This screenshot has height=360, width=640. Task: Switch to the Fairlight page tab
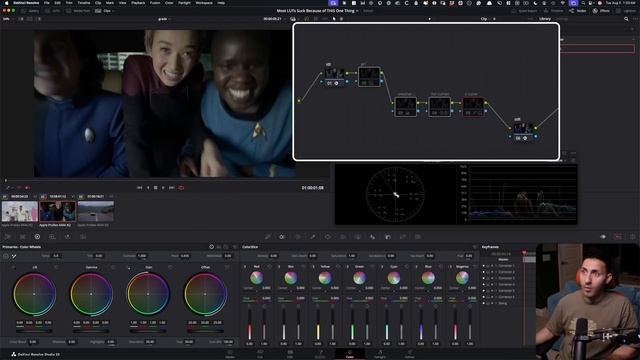(x=380, y=354)
